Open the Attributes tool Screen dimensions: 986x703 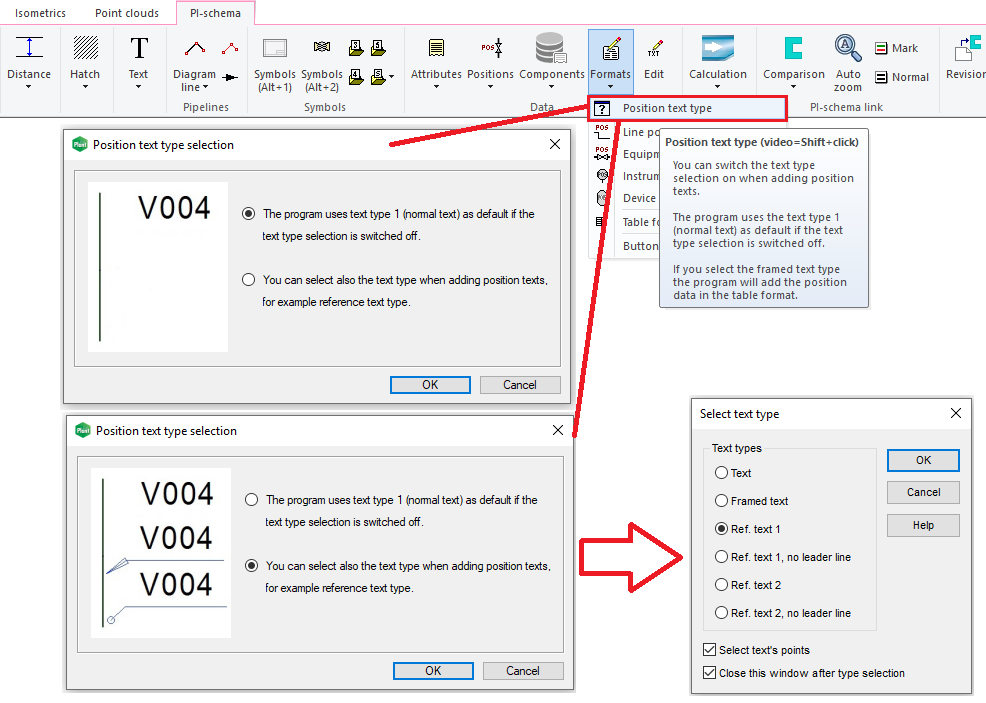[436, 48]
